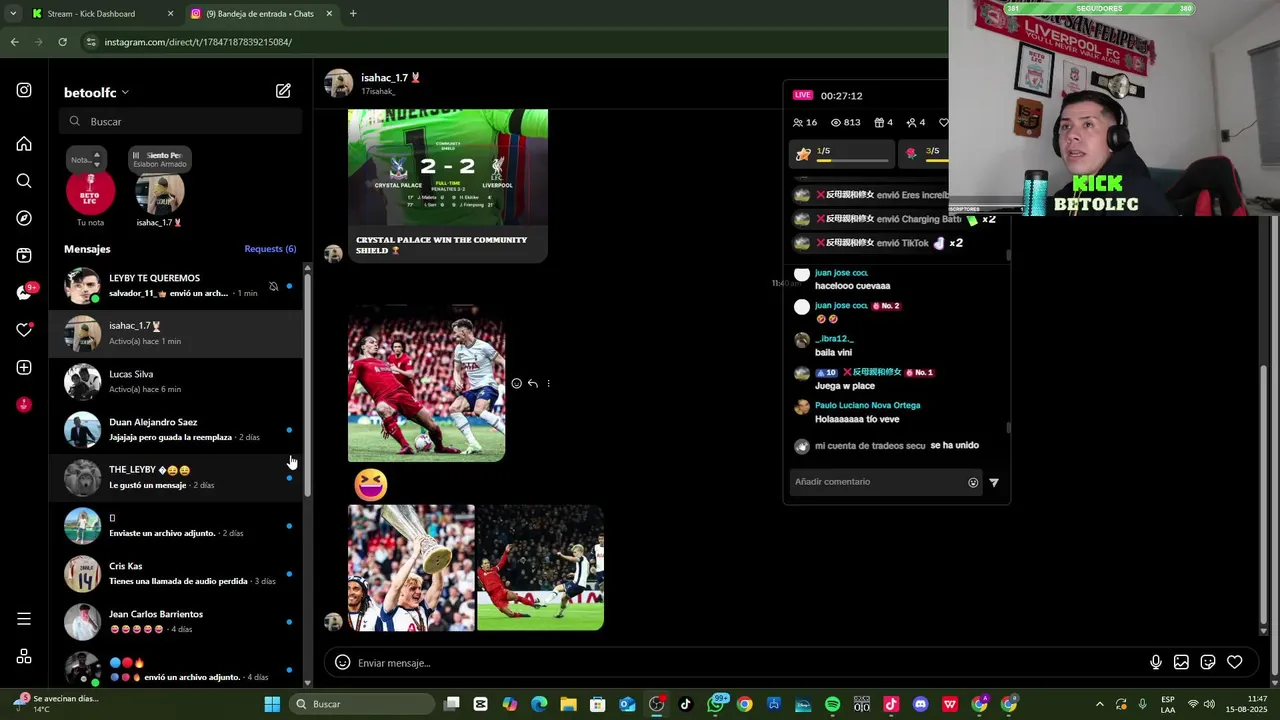Image resolution: width=1280 pixels, height=720 pixels.
Task: Click the Instagram logo icon
Action: 24,90
